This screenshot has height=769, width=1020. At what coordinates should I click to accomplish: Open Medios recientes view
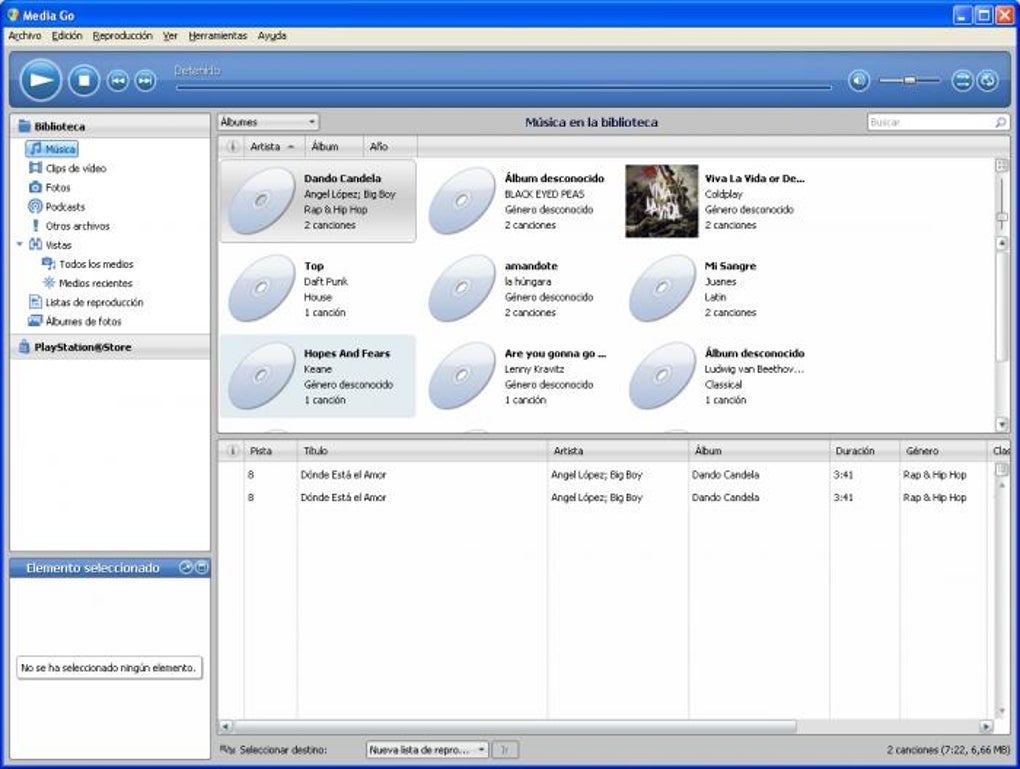pos(88,283)
